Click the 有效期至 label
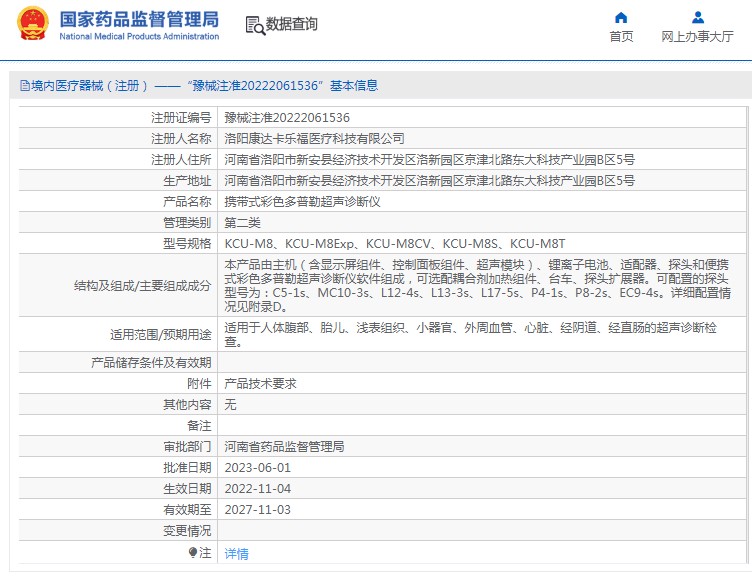 point(187,510)
